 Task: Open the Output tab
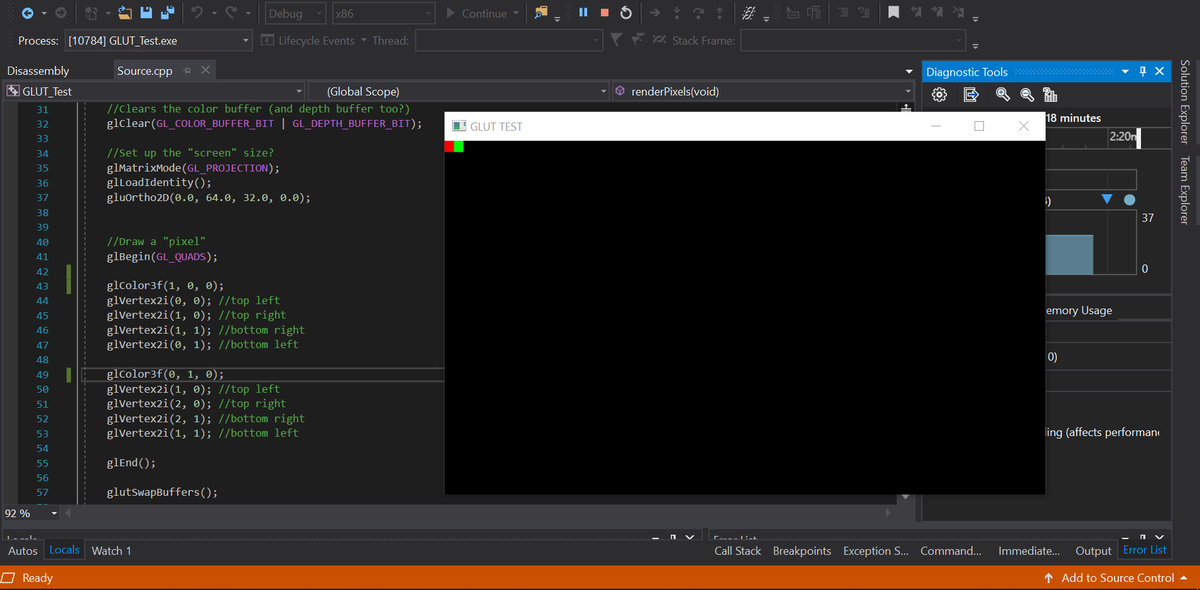1093,550
